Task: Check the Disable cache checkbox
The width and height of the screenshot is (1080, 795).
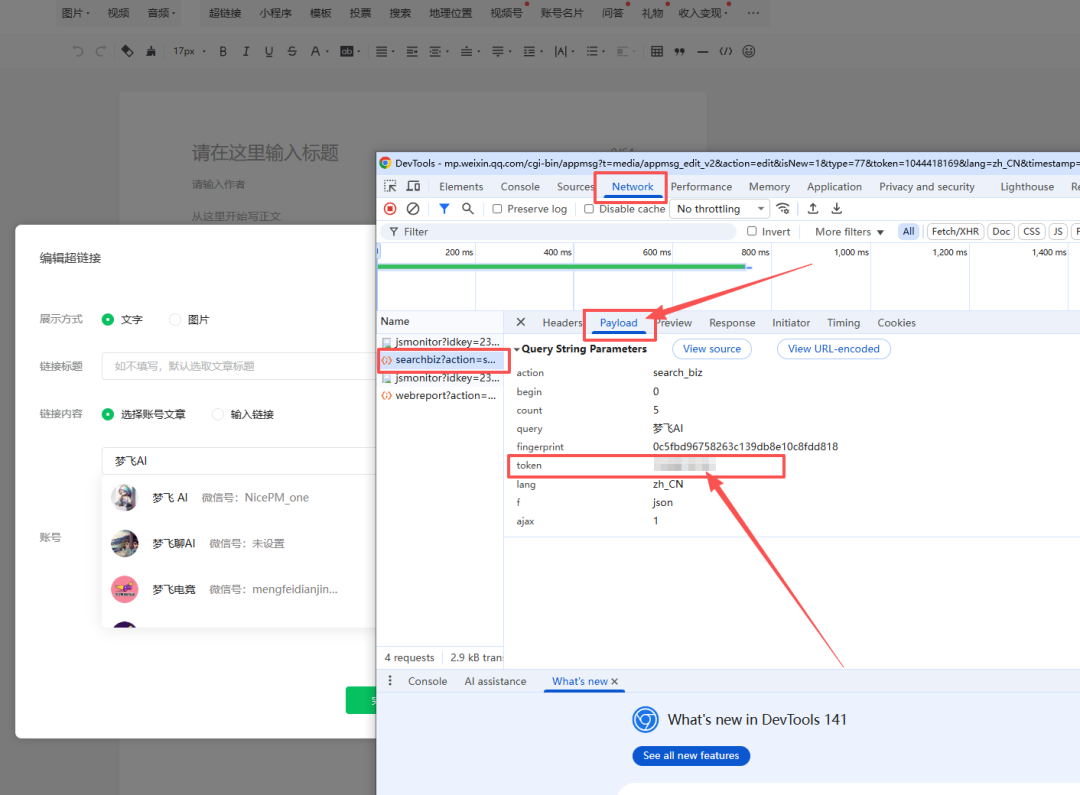Action: pyautogui.click(x=589, y=209)
